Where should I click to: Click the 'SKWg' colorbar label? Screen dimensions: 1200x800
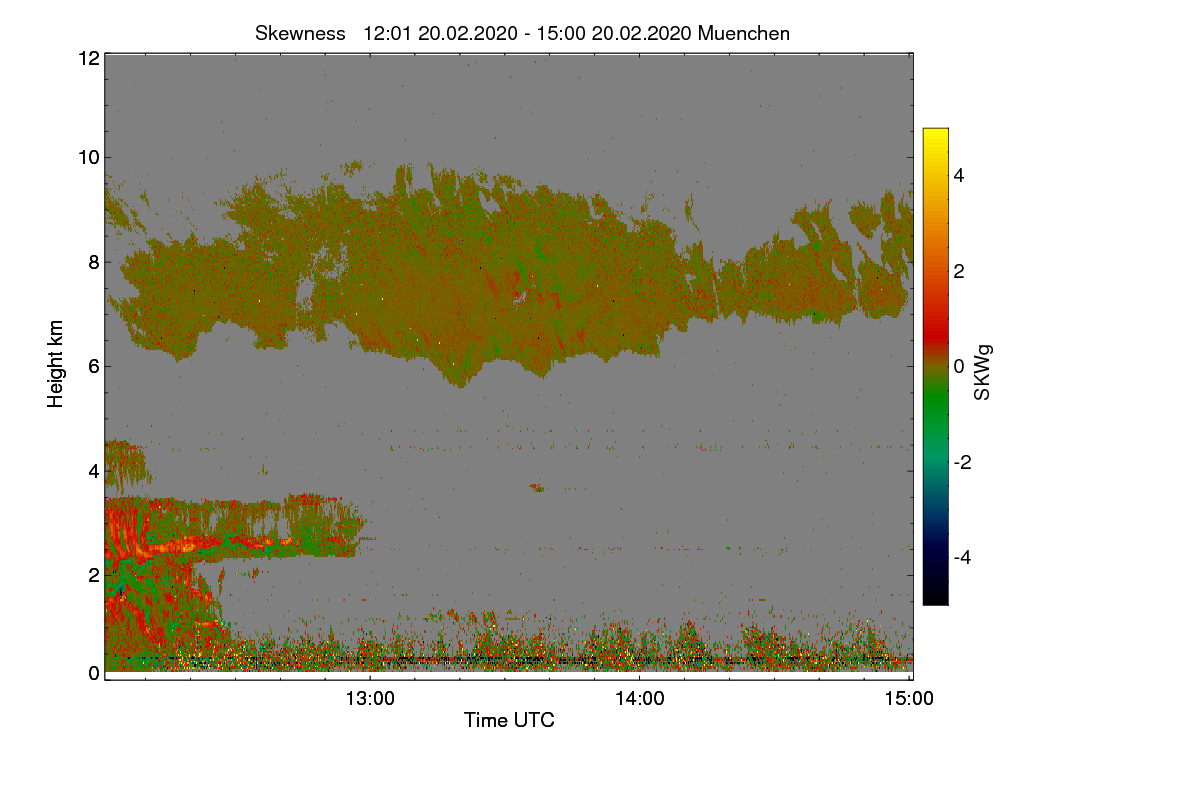[x=983, y=373]
